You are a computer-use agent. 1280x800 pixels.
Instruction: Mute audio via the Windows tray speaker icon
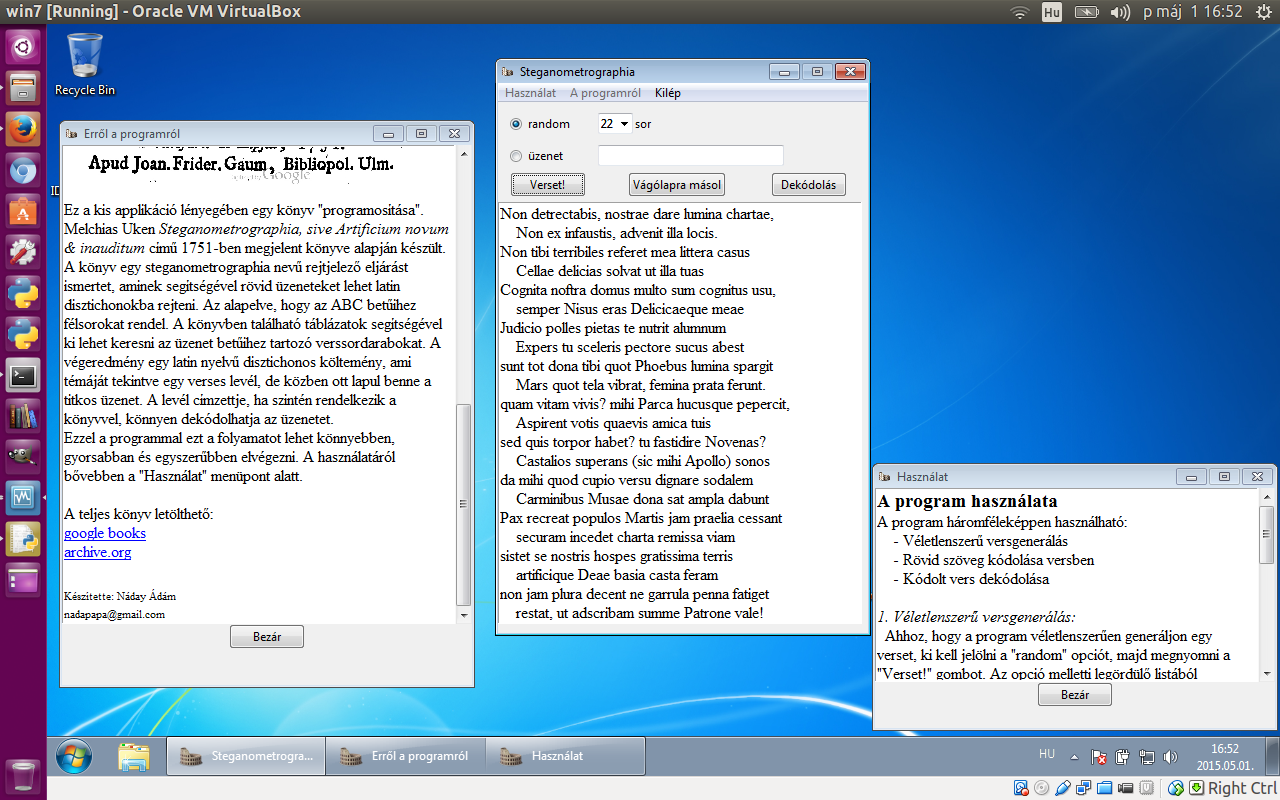[1171, 757]
